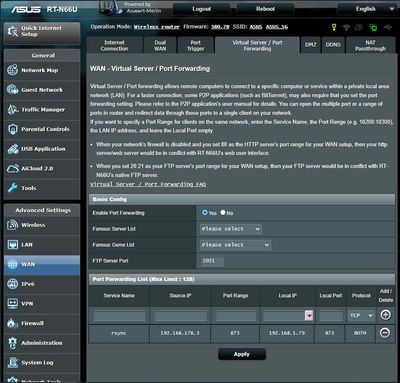Image resolution: width=400 pixels, height=383 pixels.
Task: Switch to the Port Trigger tab
Action: (196, 46)
